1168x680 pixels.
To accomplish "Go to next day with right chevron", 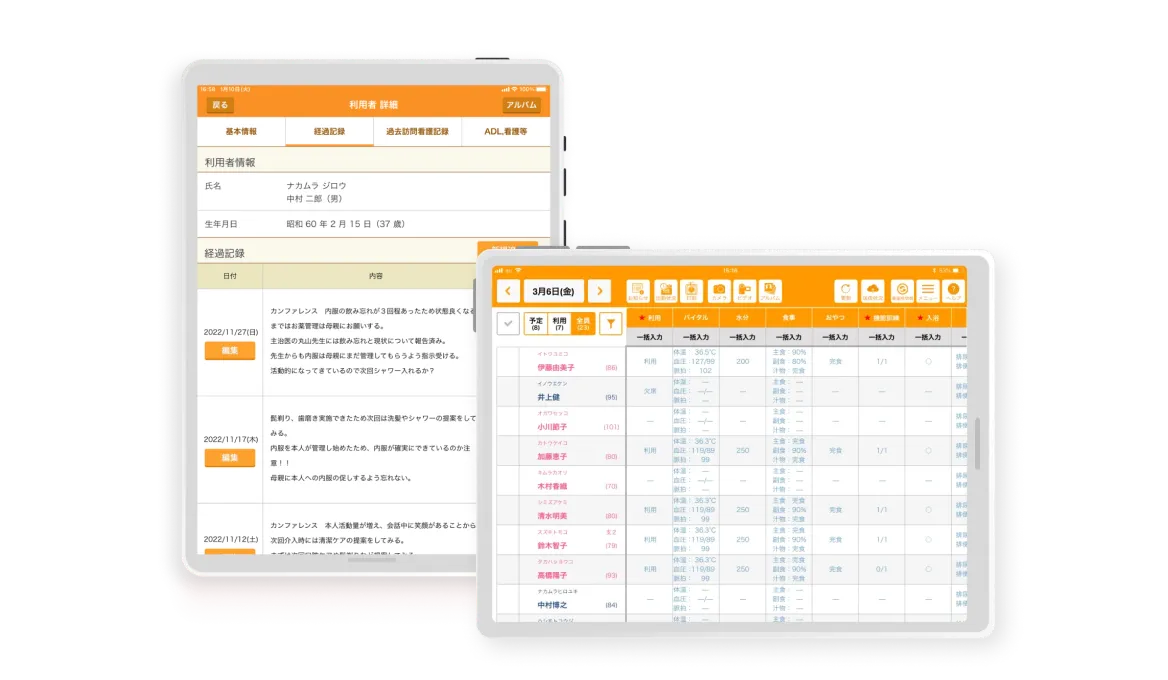I will (599, 291).
